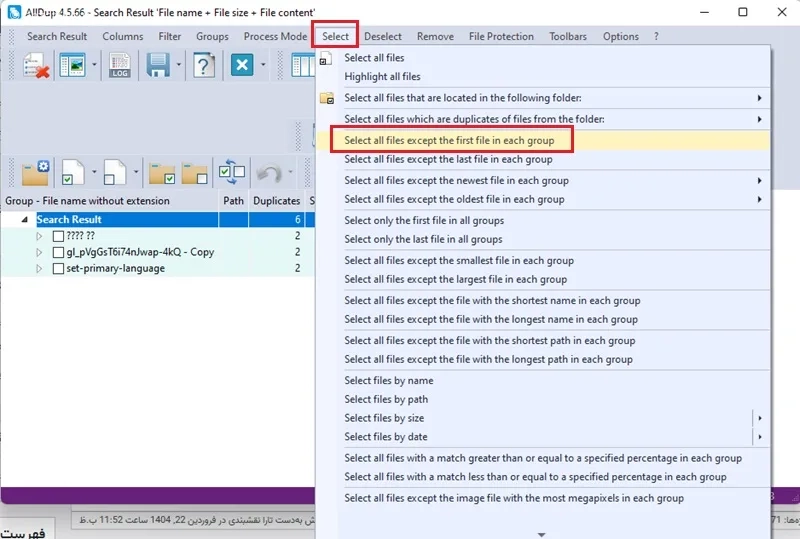800x539 pixels.
Task: Open the Groups menu
Action: click(x=212, y=36)
